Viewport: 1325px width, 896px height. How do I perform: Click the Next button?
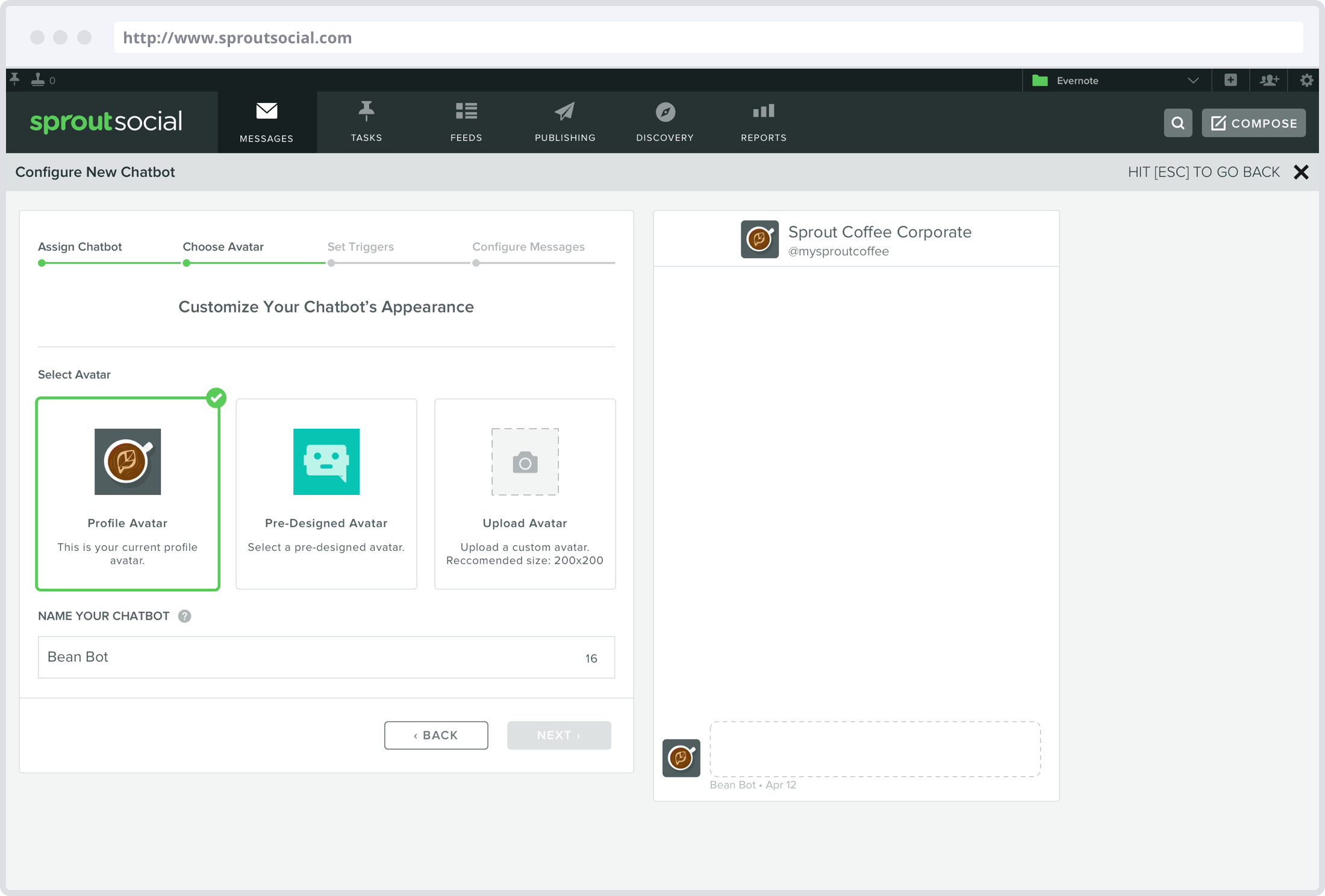click(559, 735)
